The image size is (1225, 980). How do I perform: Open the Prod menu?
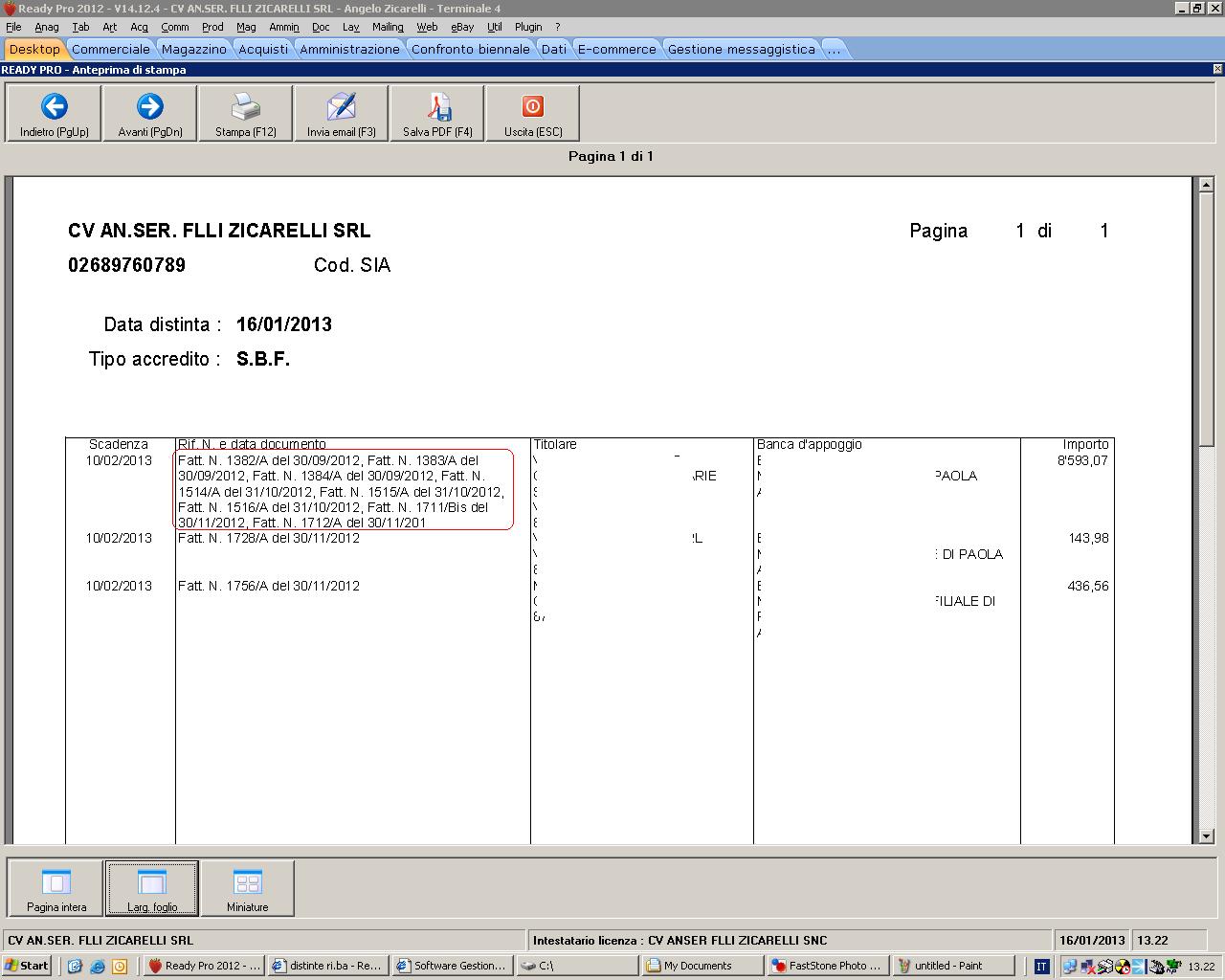click(x=212, y=27)
